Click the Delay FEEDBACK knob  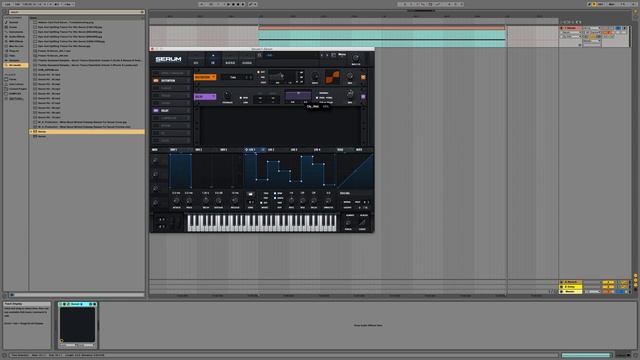coord(227,96)
